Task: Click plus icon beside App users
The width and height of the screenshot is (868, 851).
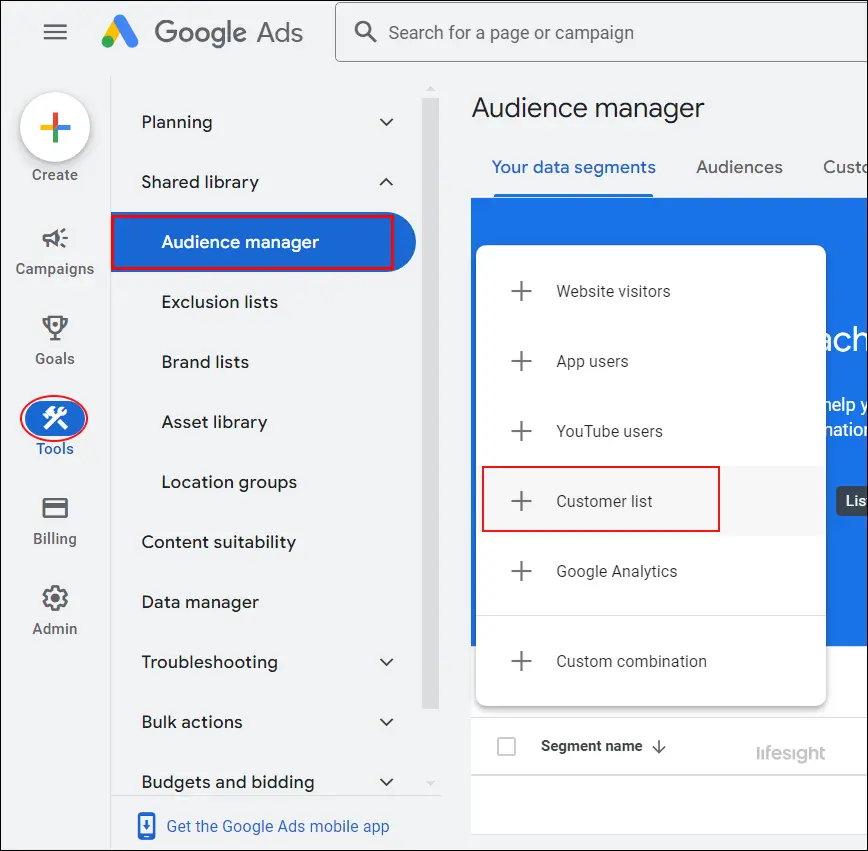Action: [521, 361]
